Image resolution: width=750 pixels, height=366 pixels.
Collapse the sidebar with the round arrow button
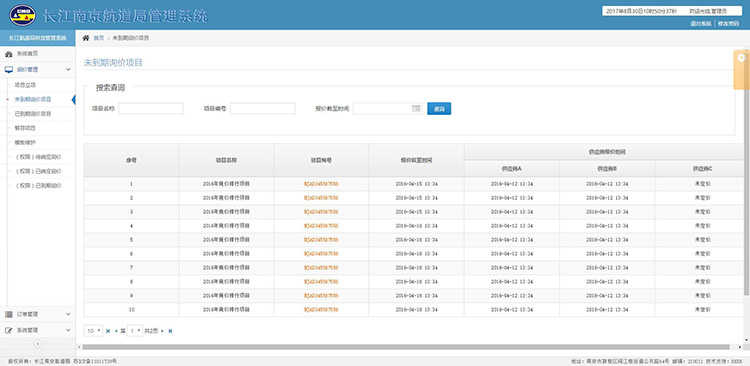[38, 344]
